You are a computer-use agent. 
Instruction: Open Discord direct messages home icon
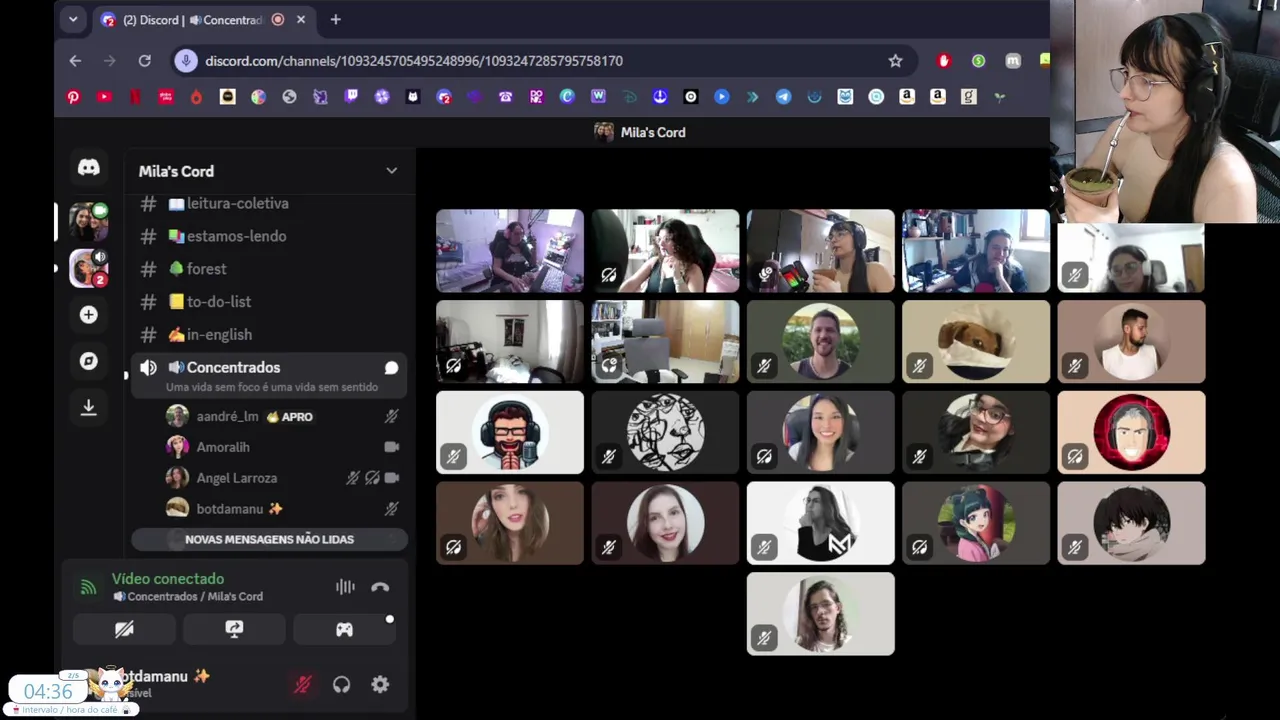click(x=89, y=168)
